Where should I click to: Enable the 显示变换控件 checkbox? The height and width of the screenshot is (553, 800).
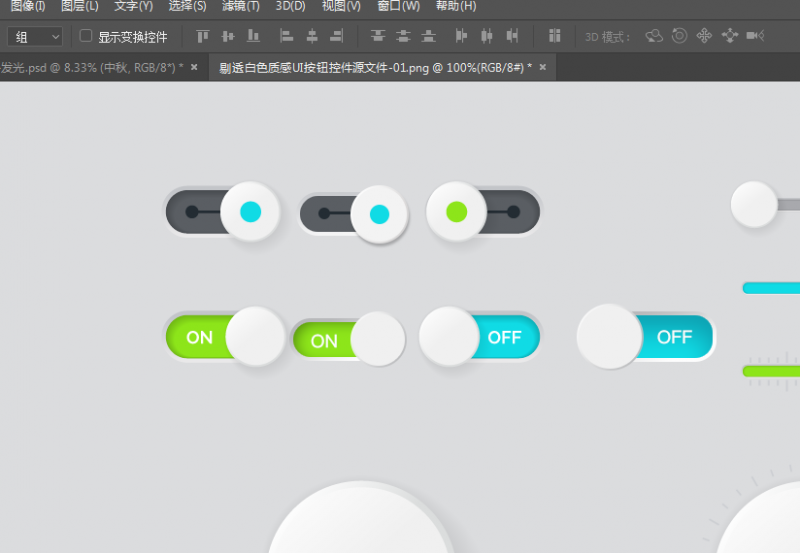86,36
